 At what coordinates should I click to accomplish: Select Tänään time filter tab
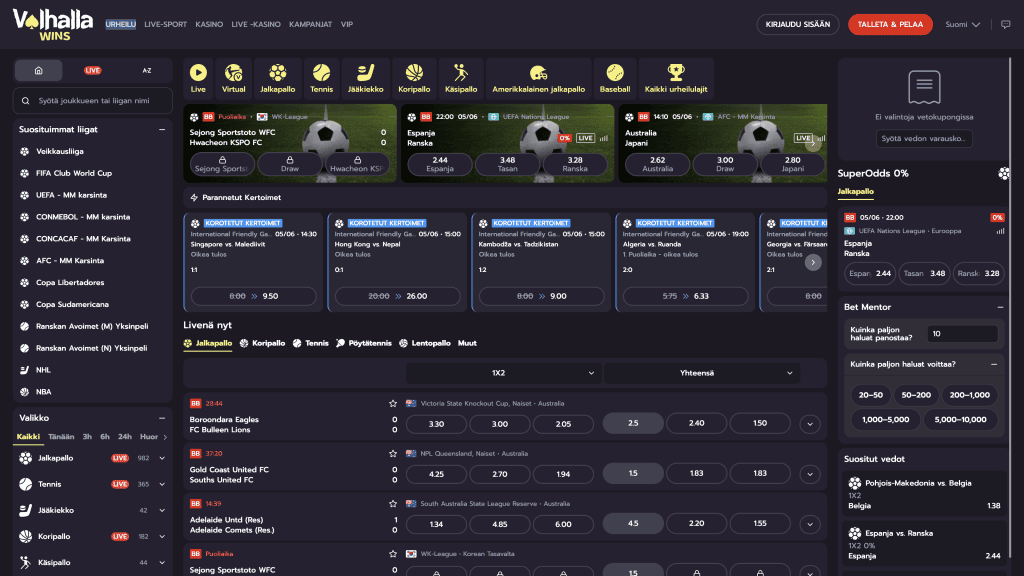tap(61, 437)
